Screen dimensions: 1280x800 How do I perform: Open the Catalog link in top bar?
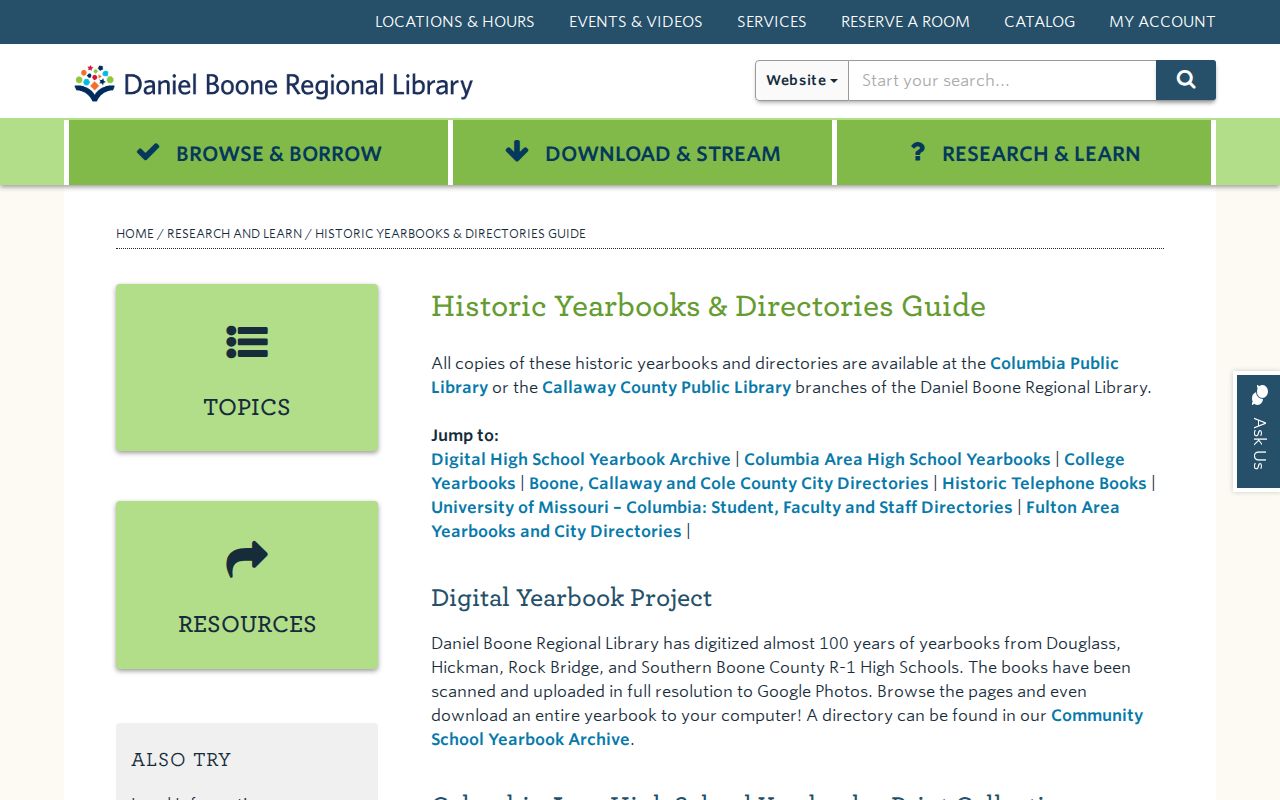[x=1040, y=21]
